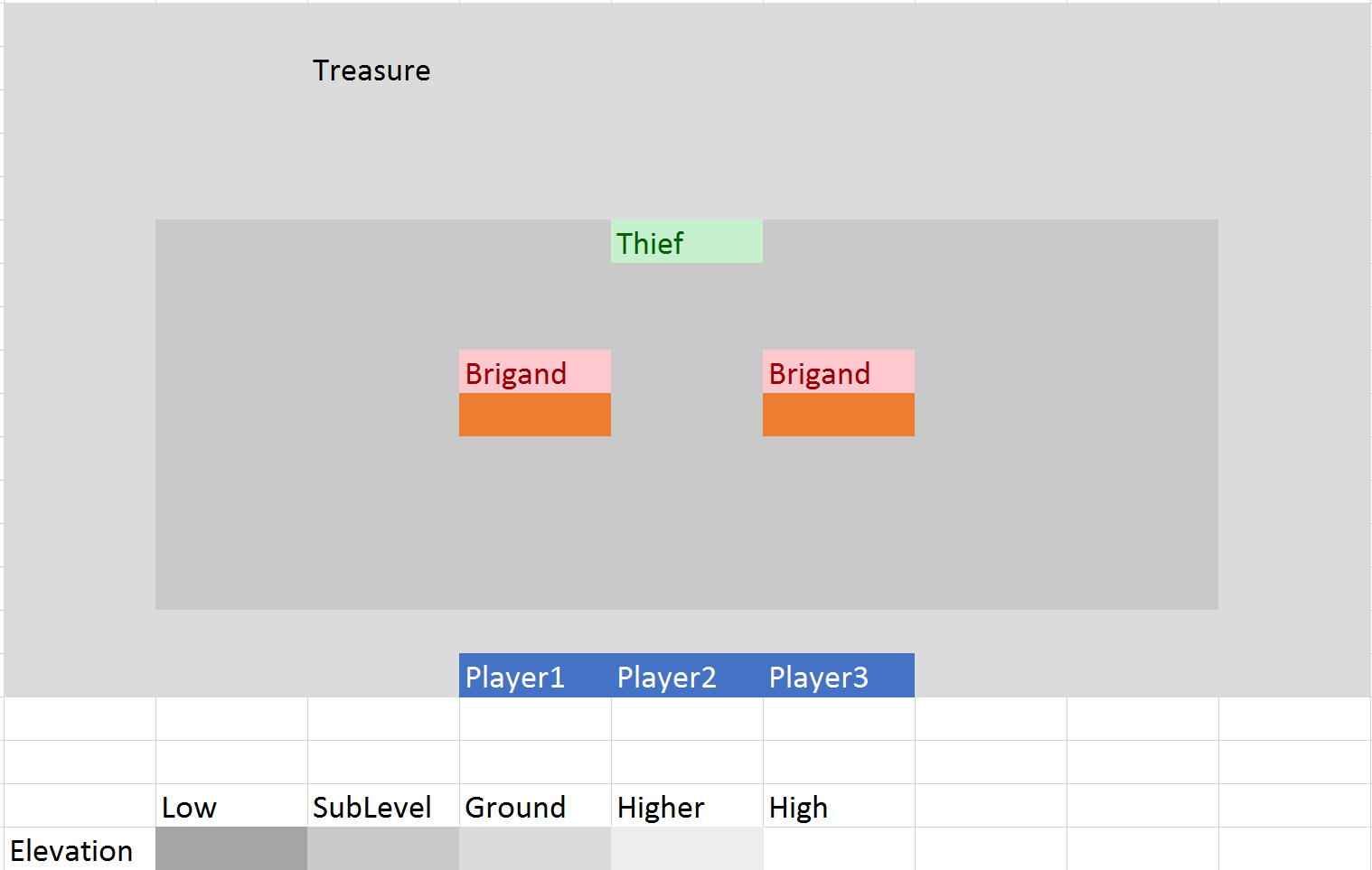Pick the gray swatch under SubLevel
Image resolution: width=1372 pixels, height=870 pixels.
[x=382, y=849]
